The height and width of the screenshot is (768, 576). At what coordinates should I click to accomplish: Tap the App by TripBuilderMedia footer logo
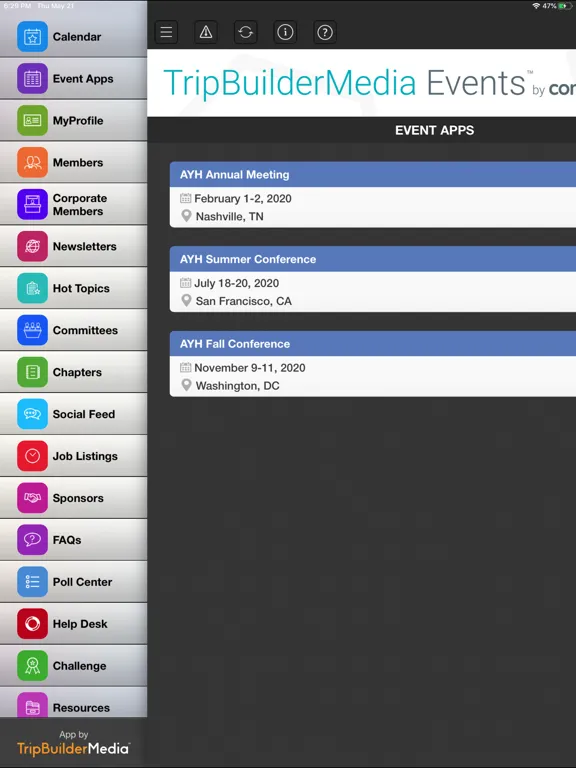point(73,743)
